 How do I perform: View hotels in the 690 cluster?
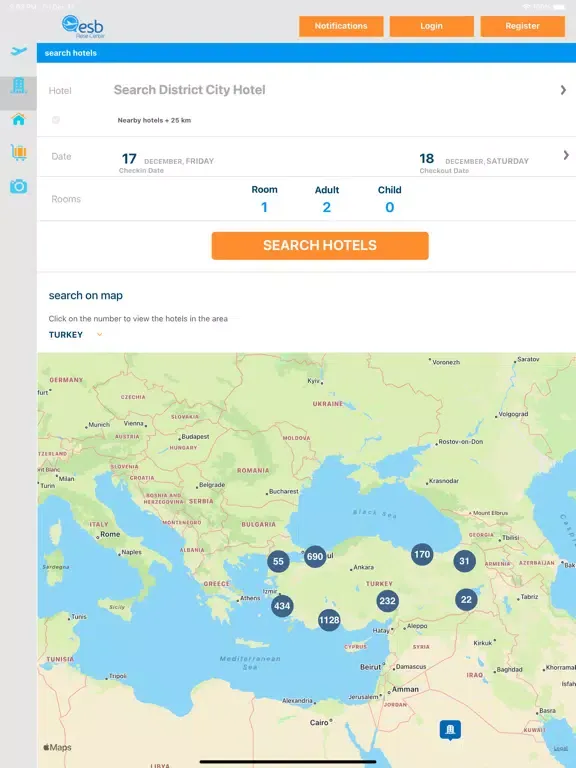[x=315, y=556]
